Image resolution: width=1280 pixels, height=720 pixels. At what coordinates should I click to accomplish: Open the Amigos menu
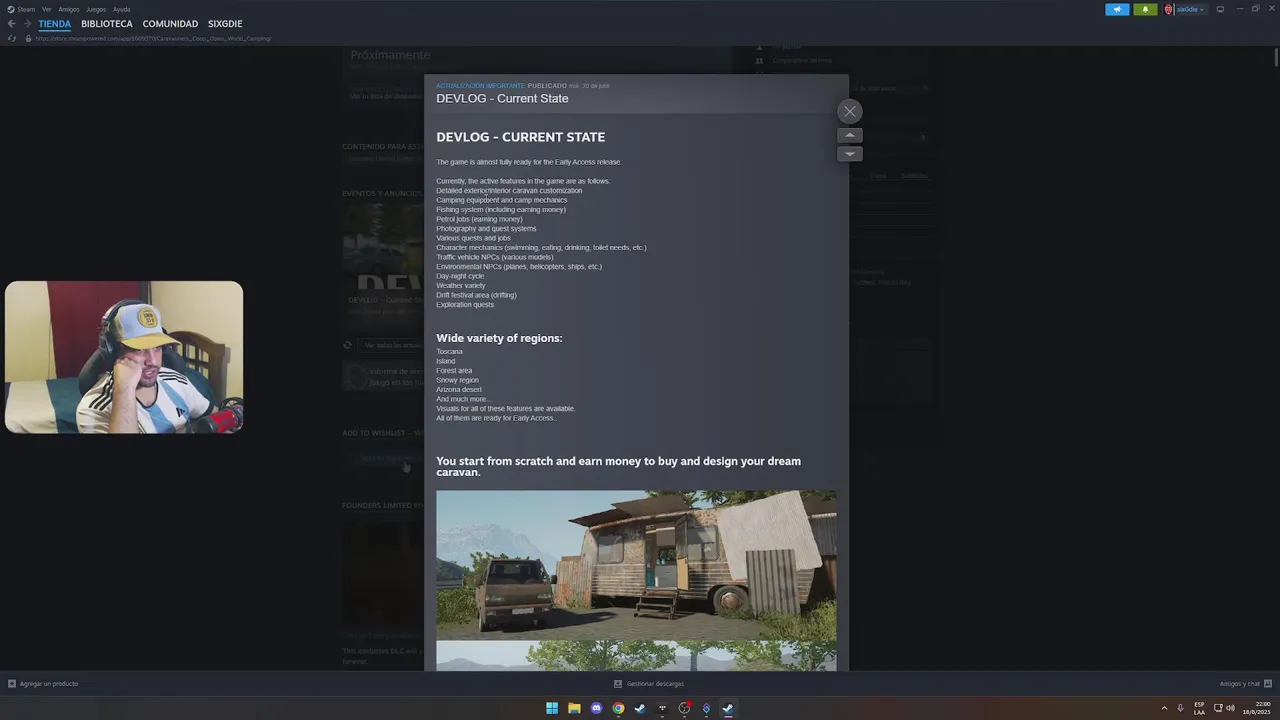68,9
